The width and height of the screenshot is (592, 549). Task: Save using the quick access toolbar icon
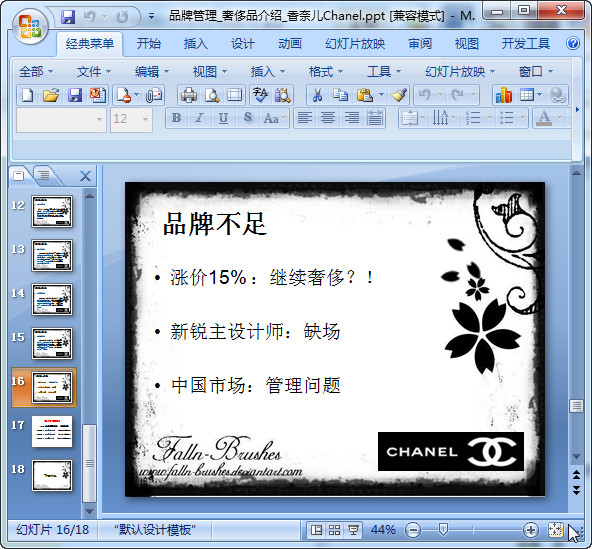[x=68, y=17]
